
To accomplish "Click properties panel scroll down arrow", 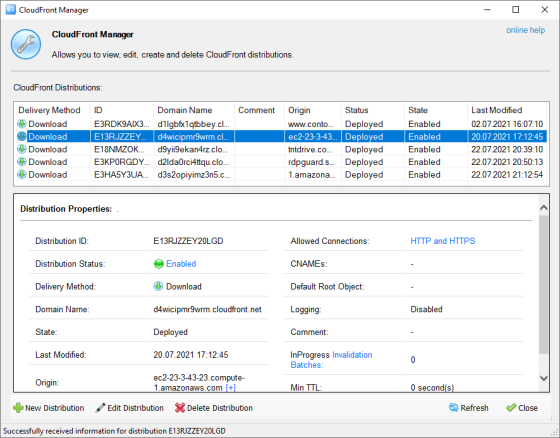I will [544, 378].
